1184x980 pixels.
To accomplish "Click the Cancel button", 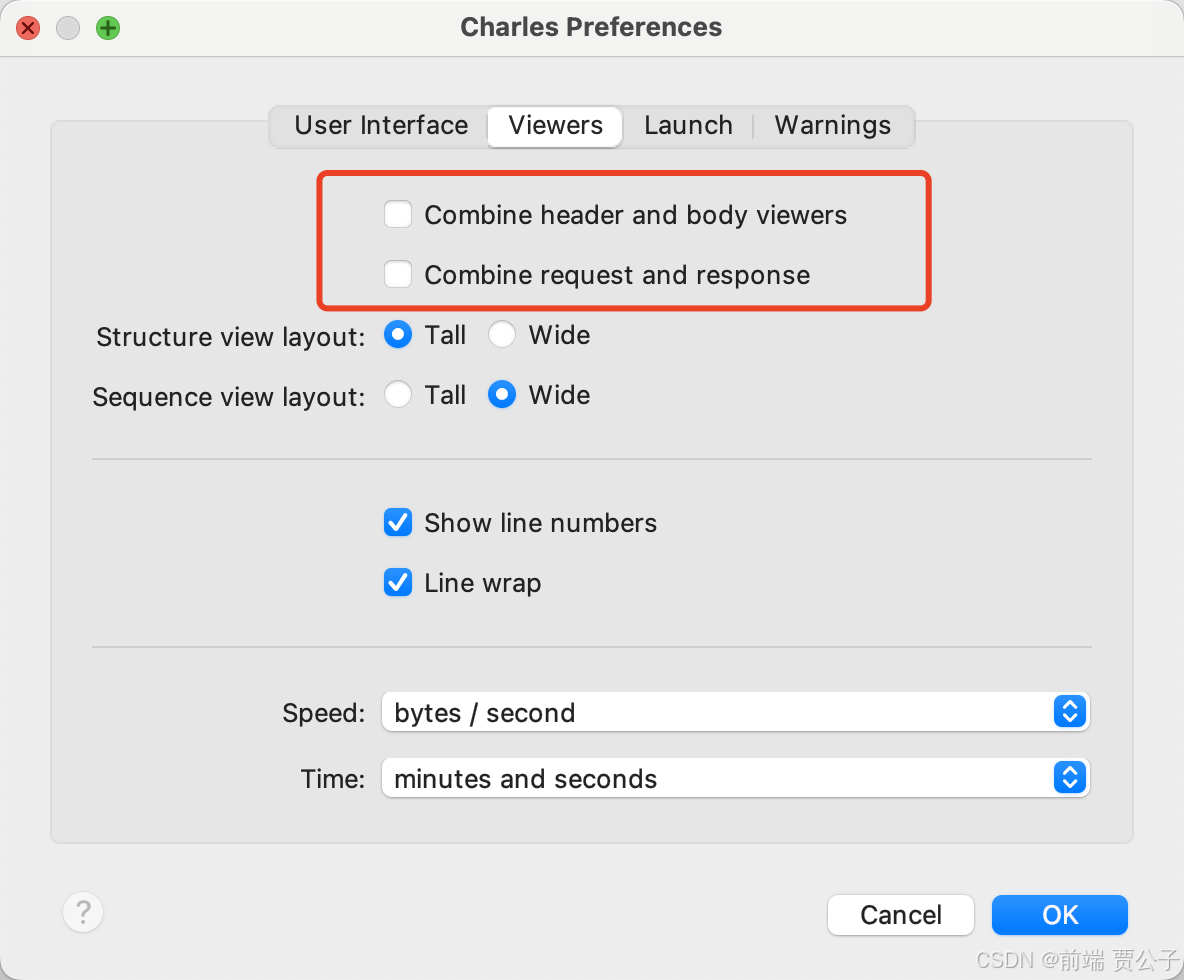I will pyautogui.click(x=900, y=914).
